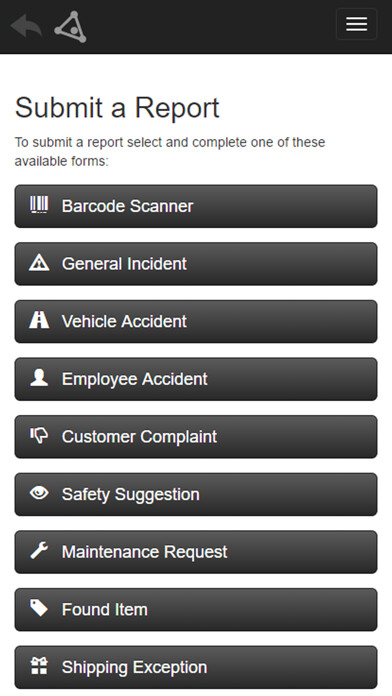Choose the Vehicle Accident form

[196, 322]
